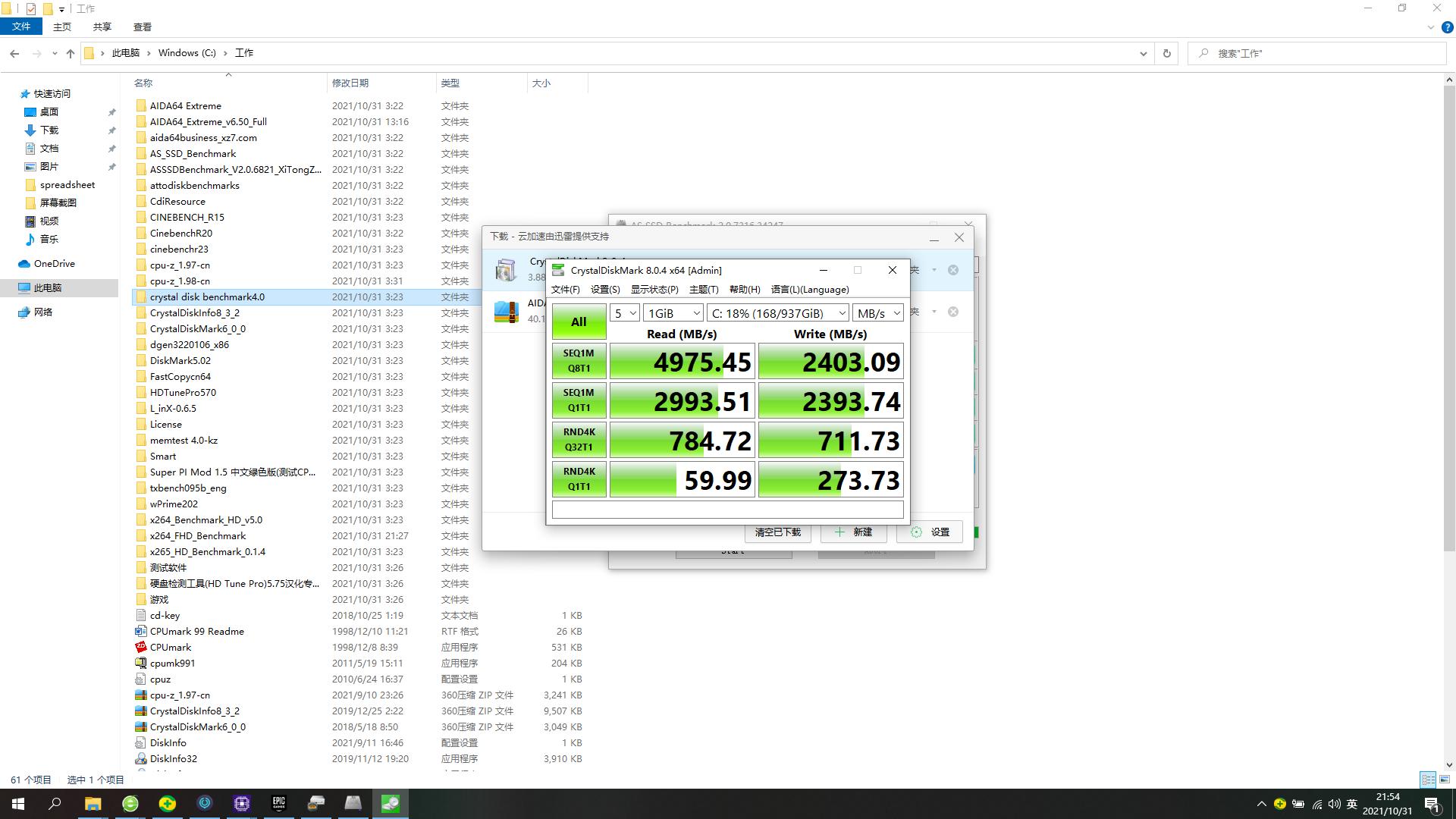1456x819 pixels.
Task: Click the taskbar search magnifier icon
Action: click(55, 803)
